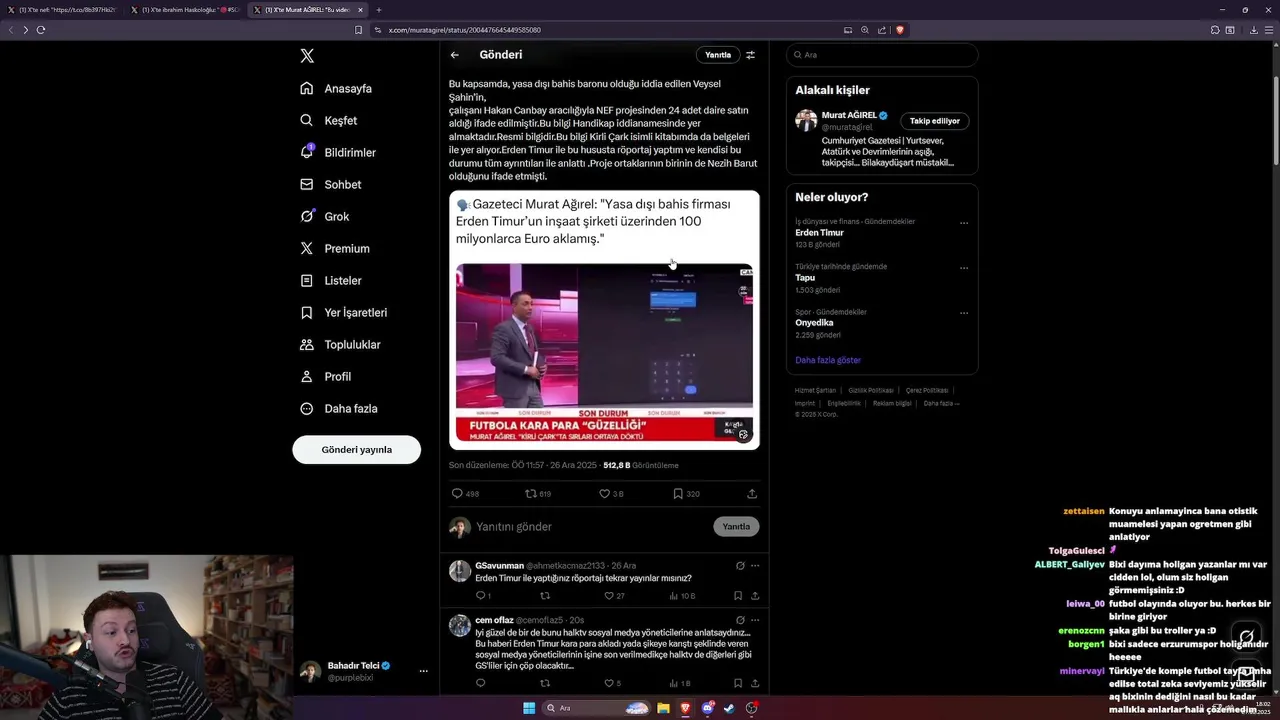Open account menu dots beside Bahadır Telci
Screen dimensions: 1280x720
(423, 671)
